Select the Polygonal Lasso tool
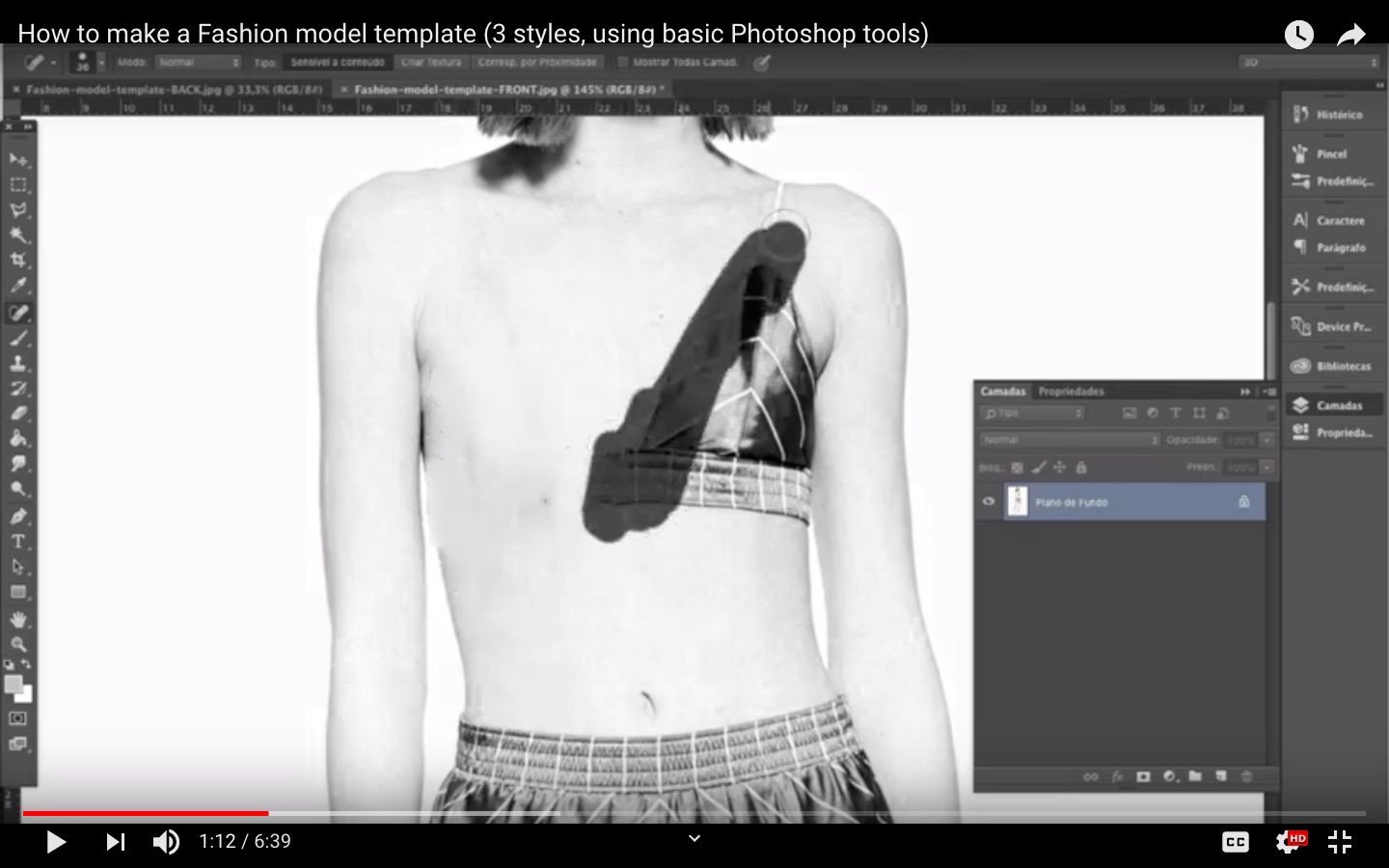 pyautogui.click(x=18, y=210)
